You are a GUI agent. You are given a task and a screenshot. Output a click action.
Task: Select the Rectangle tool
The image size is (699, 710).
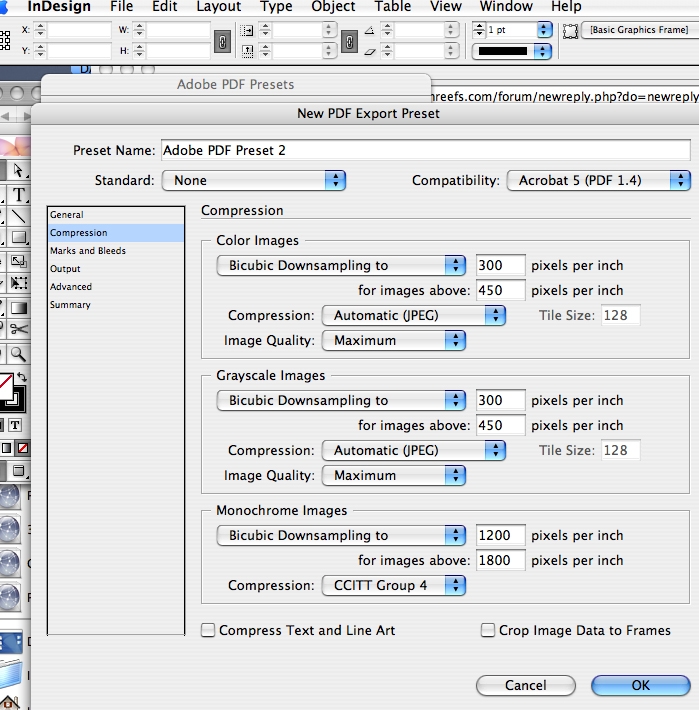(x=19, y=238)
